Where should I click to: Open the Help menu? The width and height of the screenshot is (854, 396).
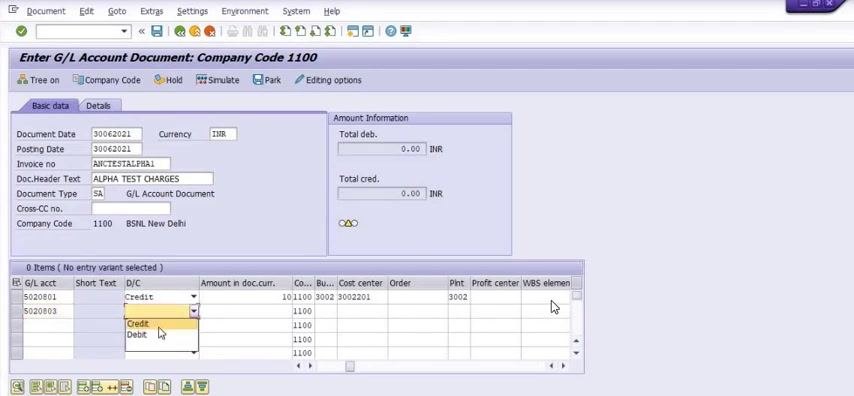(x=332, y=11)
